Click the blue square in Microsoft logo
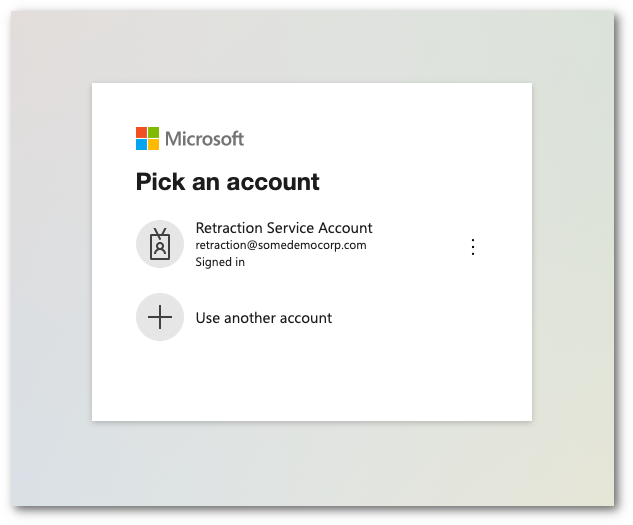Screen dimensions: 633x525 click(141, 144)
